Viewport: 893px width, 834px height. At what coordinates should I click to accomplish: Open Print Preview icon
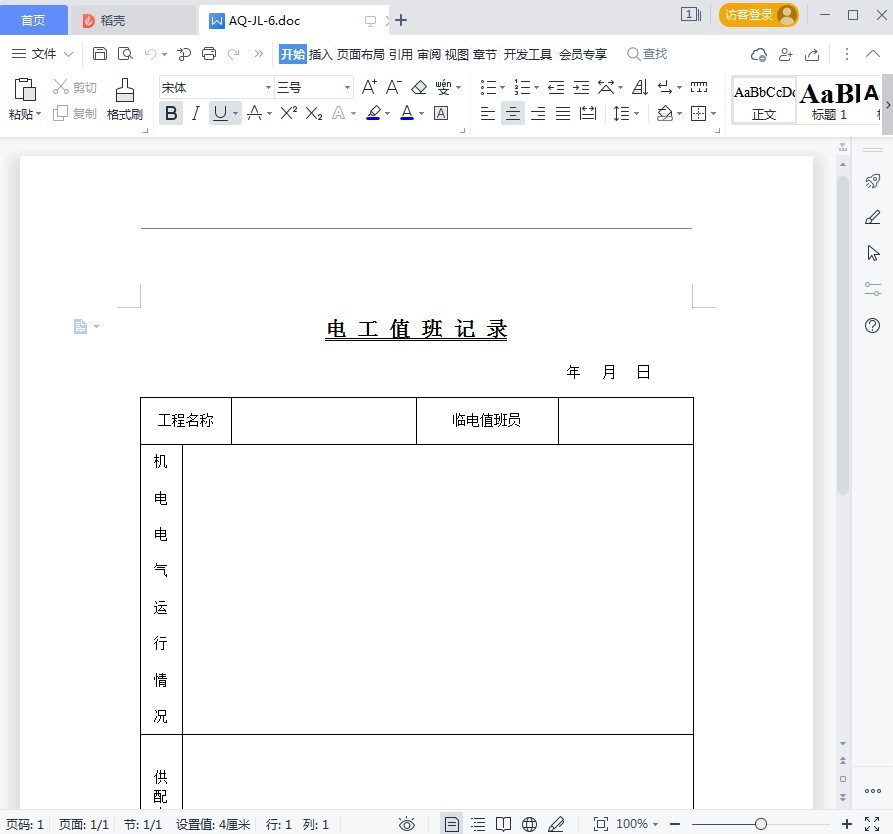pyautogui.click(x=125, y=54)
